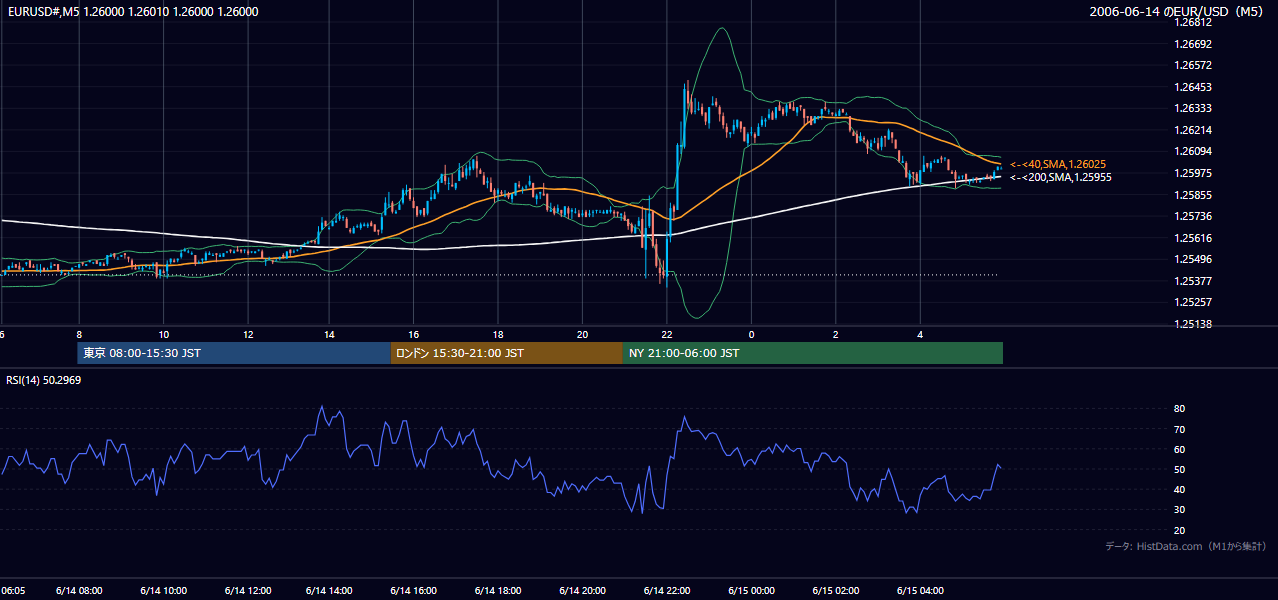Click the RSI 50 level label
The height and width of the screenshot is (600, 1278).
1179,469
